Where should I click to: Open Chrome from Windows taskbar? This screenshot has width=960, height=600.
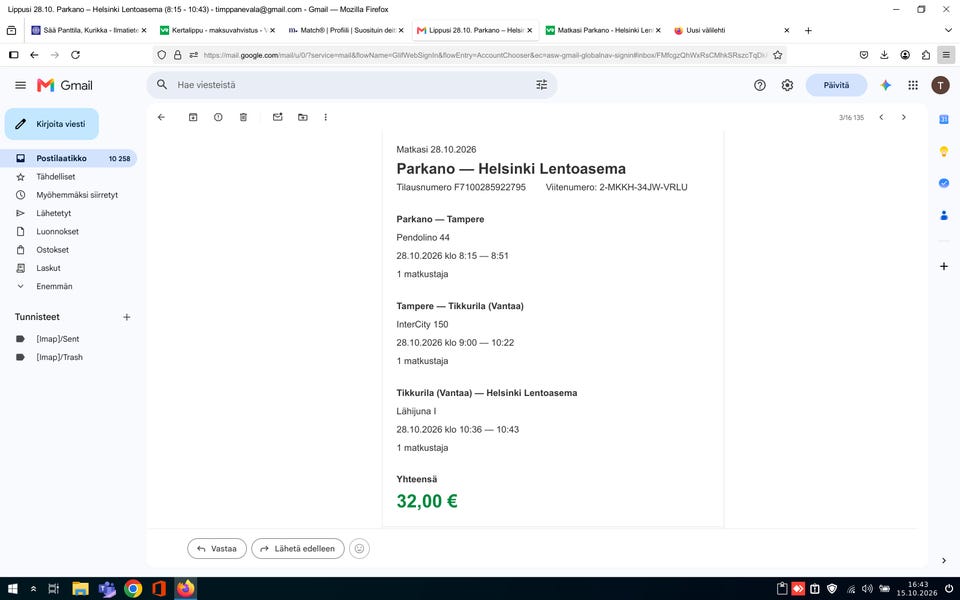click(133, 588)
